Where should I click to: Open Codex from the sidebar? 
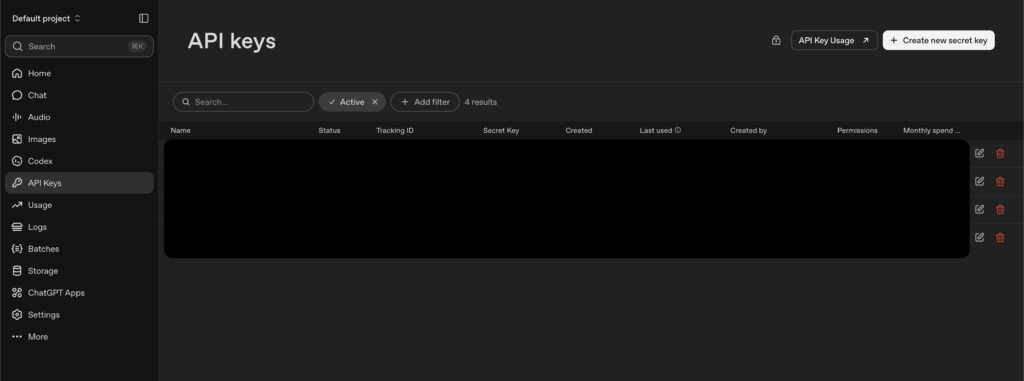click(79, 161)
